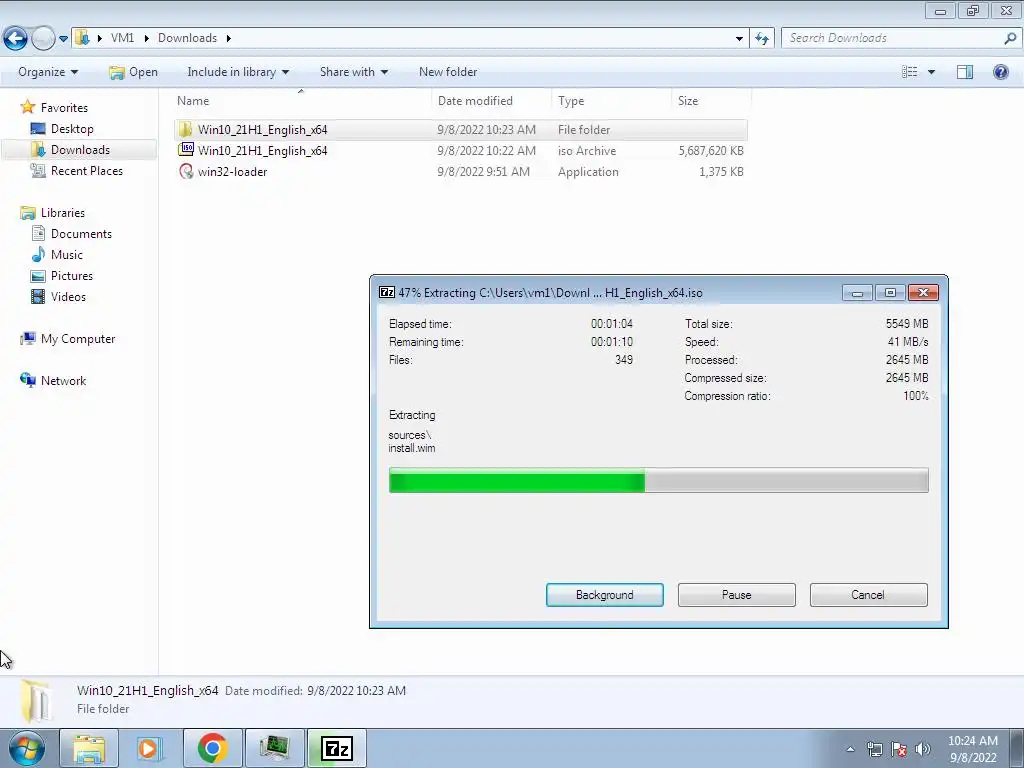Open the Include in library menu
The image size is (1024, 768).
(238, 72)
